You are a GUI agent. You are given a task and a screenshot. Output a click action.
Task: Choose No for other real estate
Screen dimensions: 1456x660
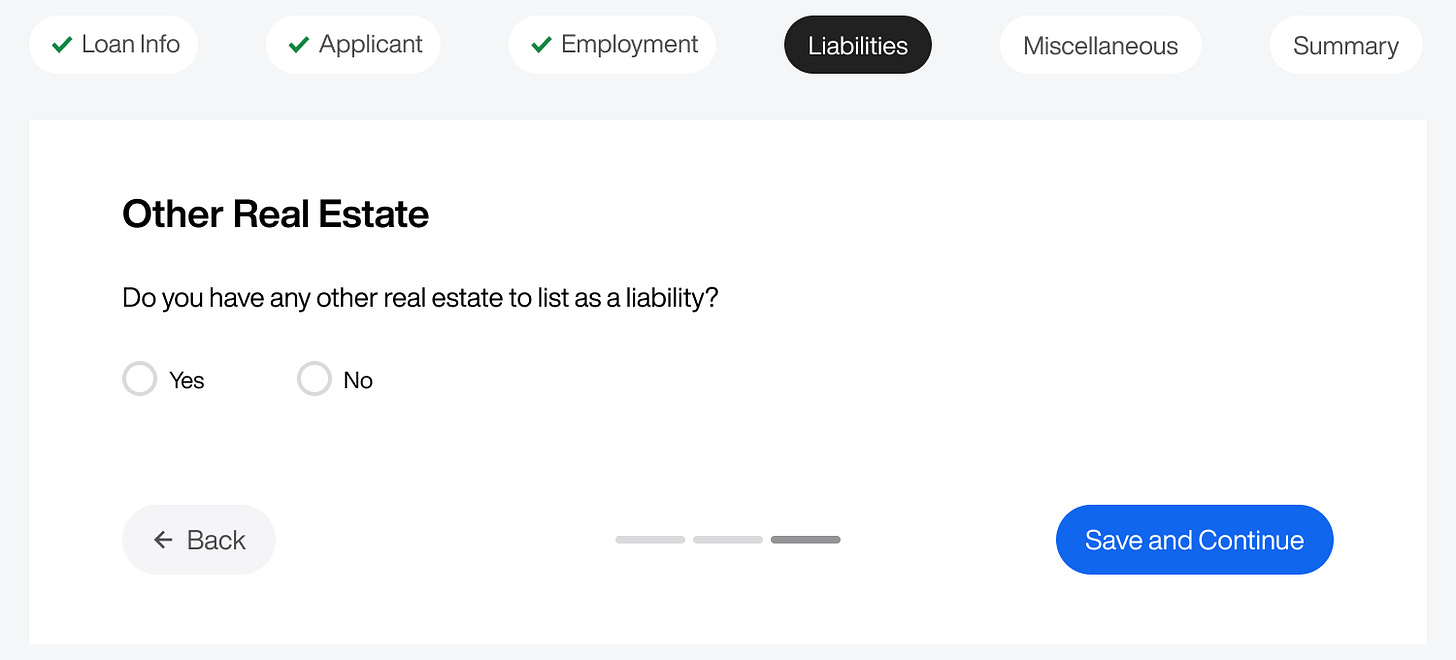pos(314,379)
